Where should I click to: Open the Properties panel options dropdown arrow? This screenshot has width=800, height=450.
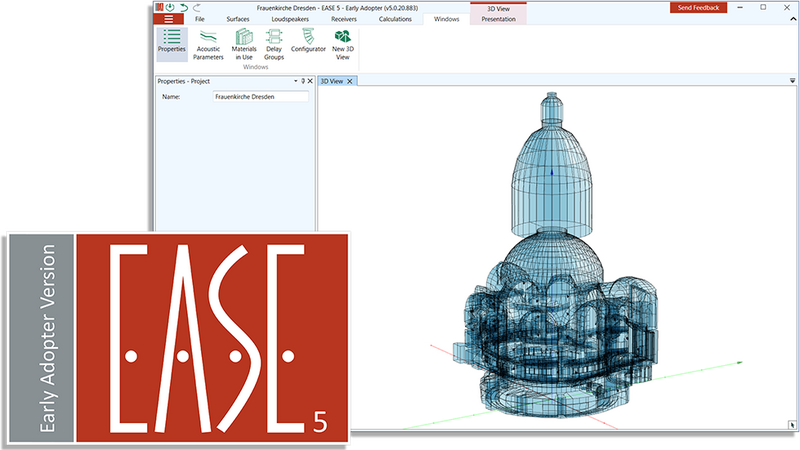[x=295, y=81]
